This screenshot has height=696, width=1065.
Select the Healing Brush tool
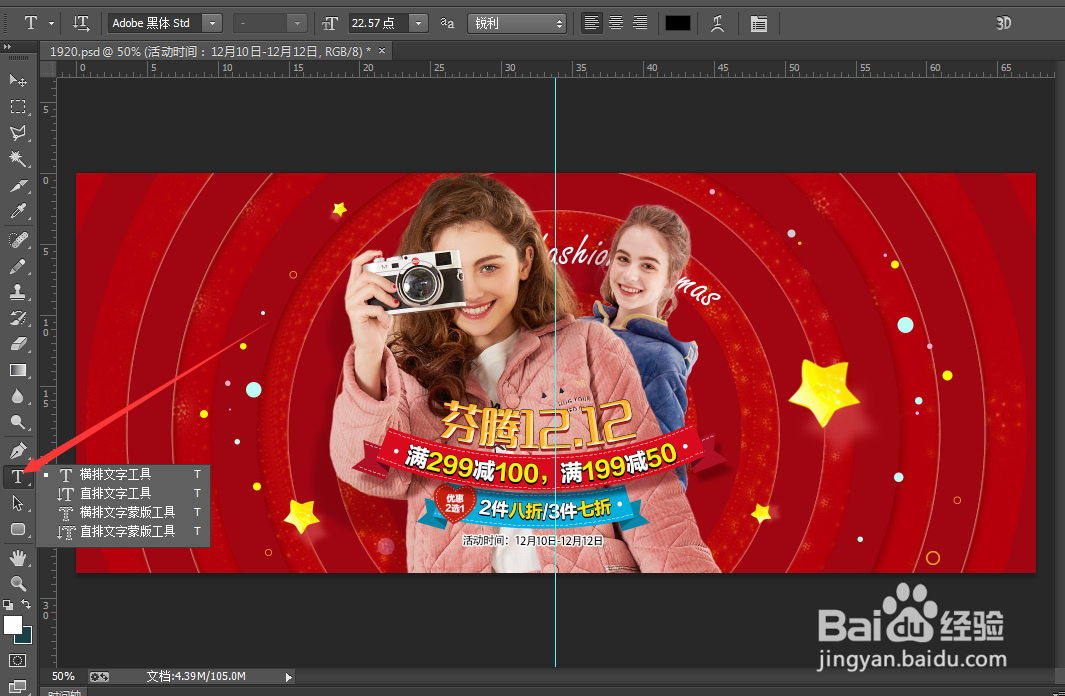click(x=18, y=240)
